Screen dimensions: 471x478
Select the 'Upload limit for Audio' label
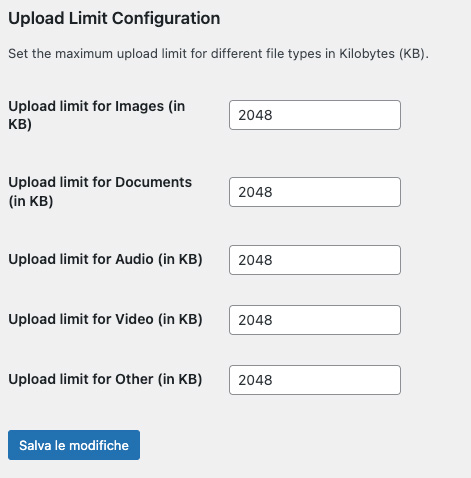click(x=105, y=259)
